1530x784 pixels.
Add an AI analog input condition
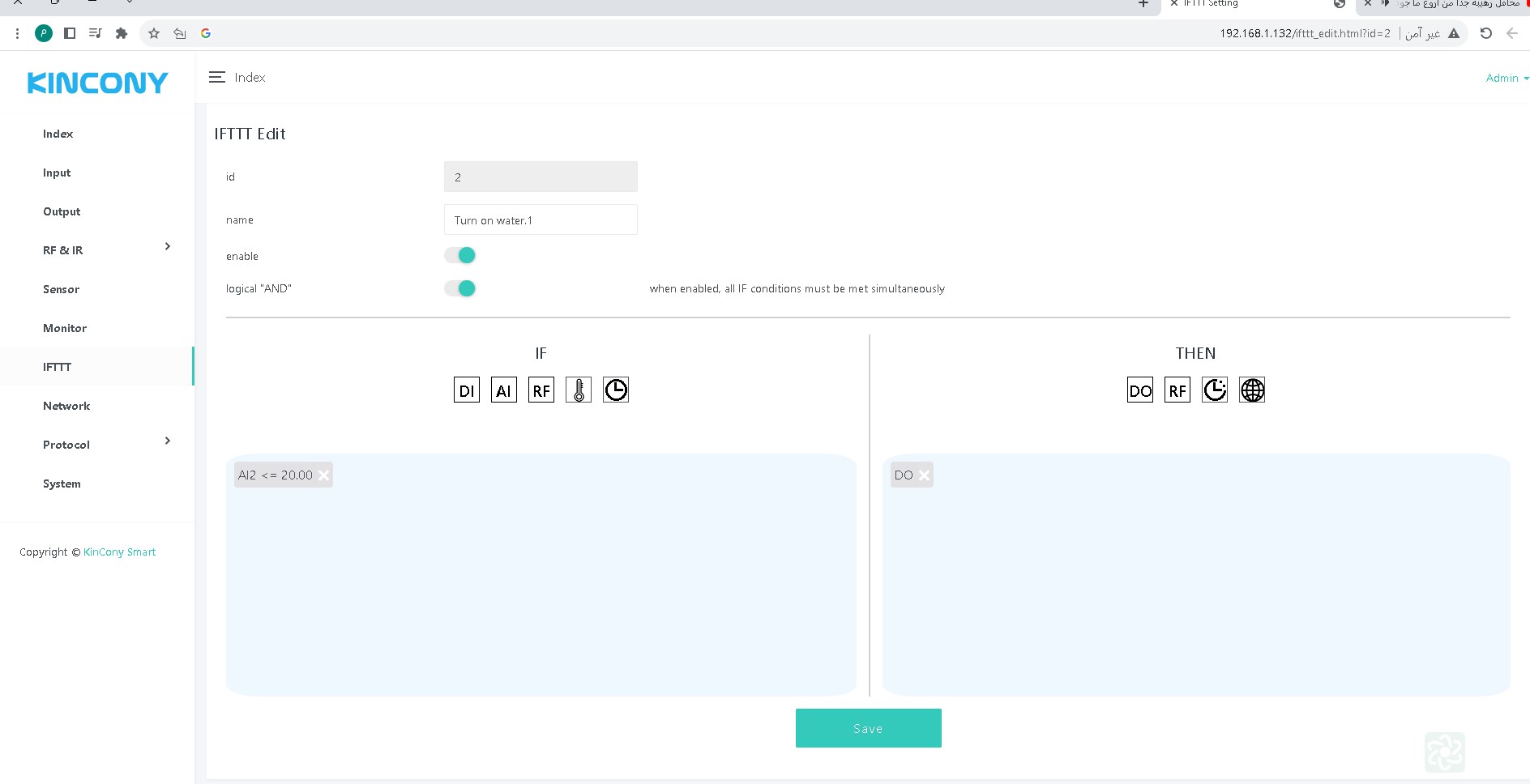click(x=503, y=390)
